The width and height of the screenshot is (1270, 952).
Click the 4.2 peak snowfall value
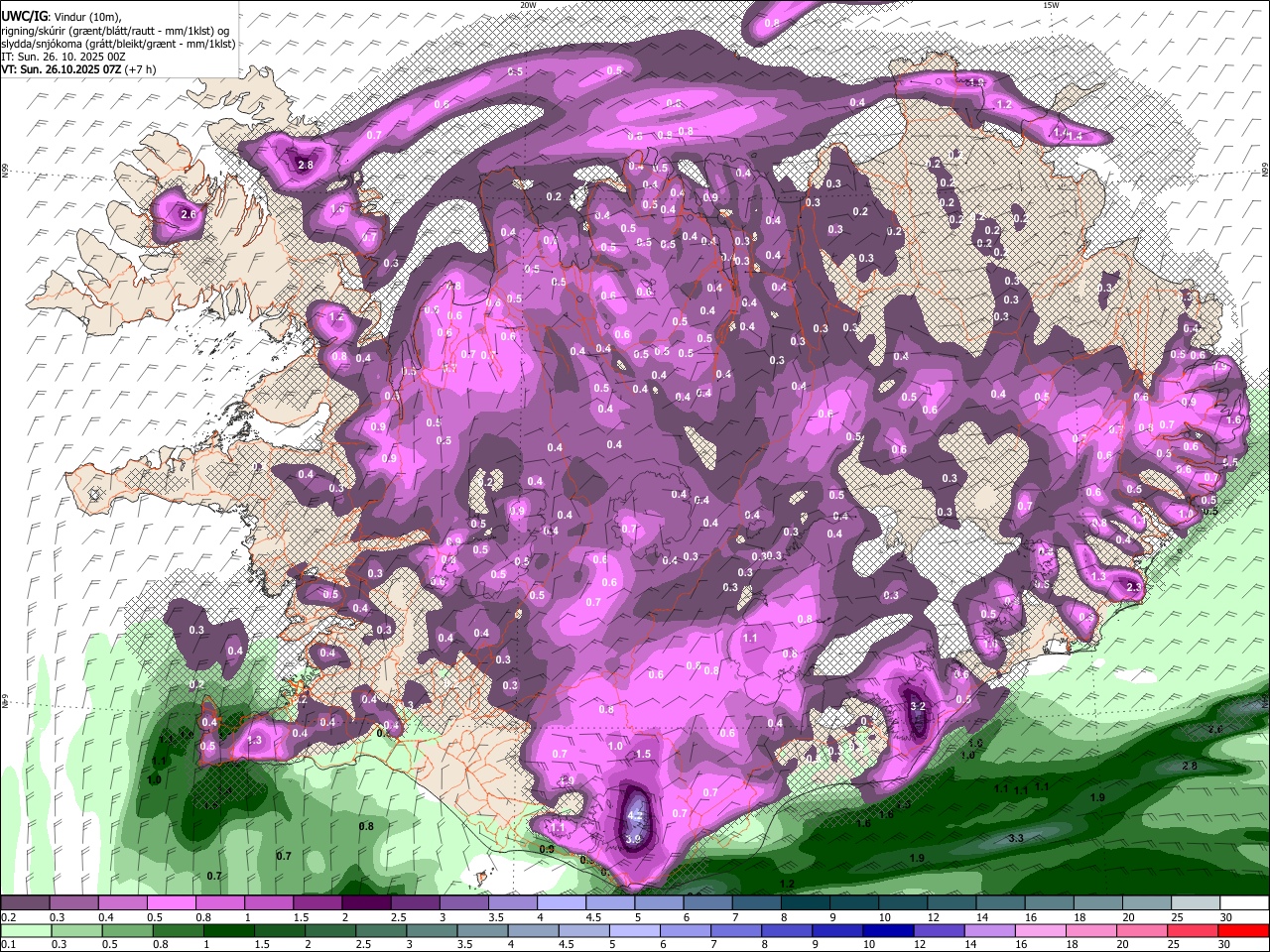[x=636, y=818]
